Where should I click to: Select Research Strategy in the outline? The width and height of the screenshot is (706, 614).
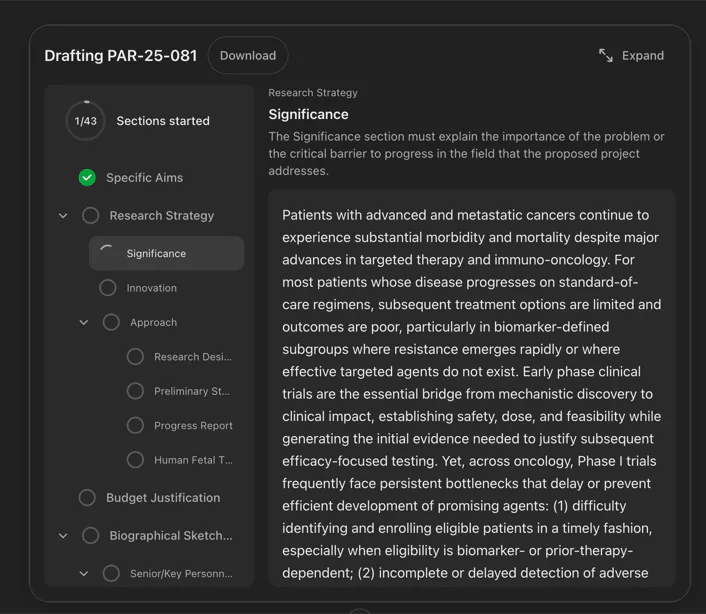coord(162,216)
